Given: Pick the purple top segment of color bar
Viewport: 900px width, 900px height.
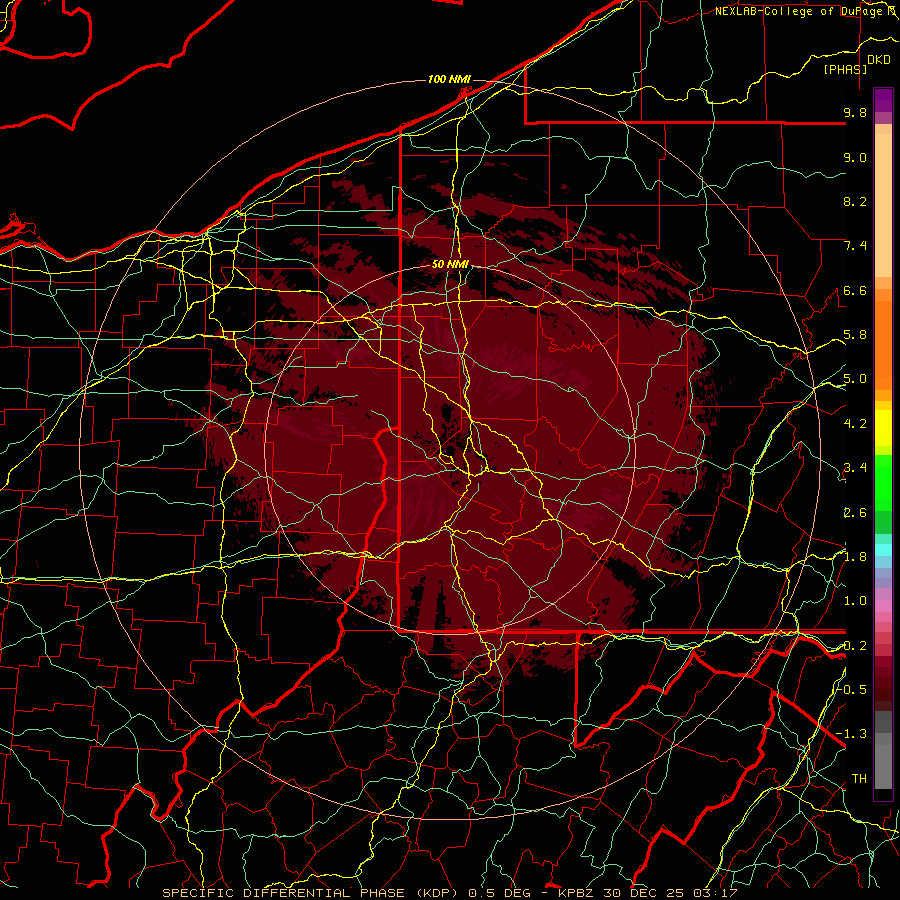Looking at the screenshot, I should 883,100.
